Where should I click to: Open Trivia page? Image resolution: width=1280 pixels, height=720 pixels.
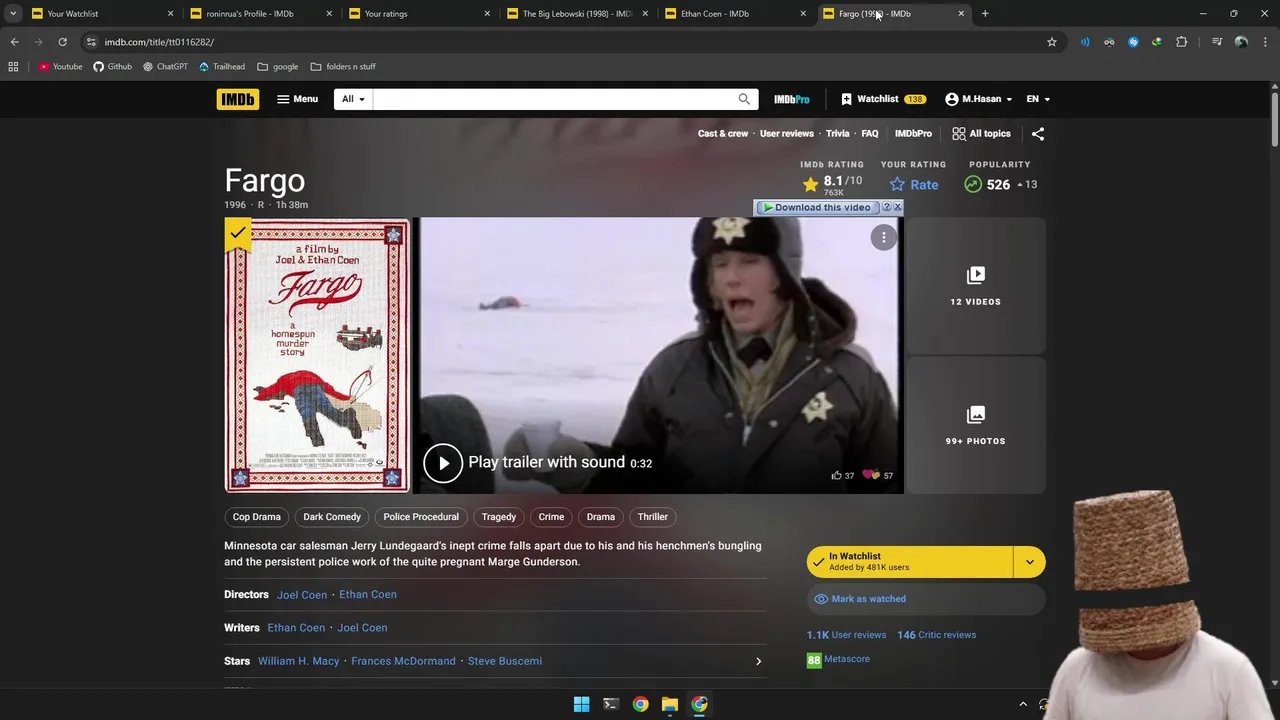(837, 133)
